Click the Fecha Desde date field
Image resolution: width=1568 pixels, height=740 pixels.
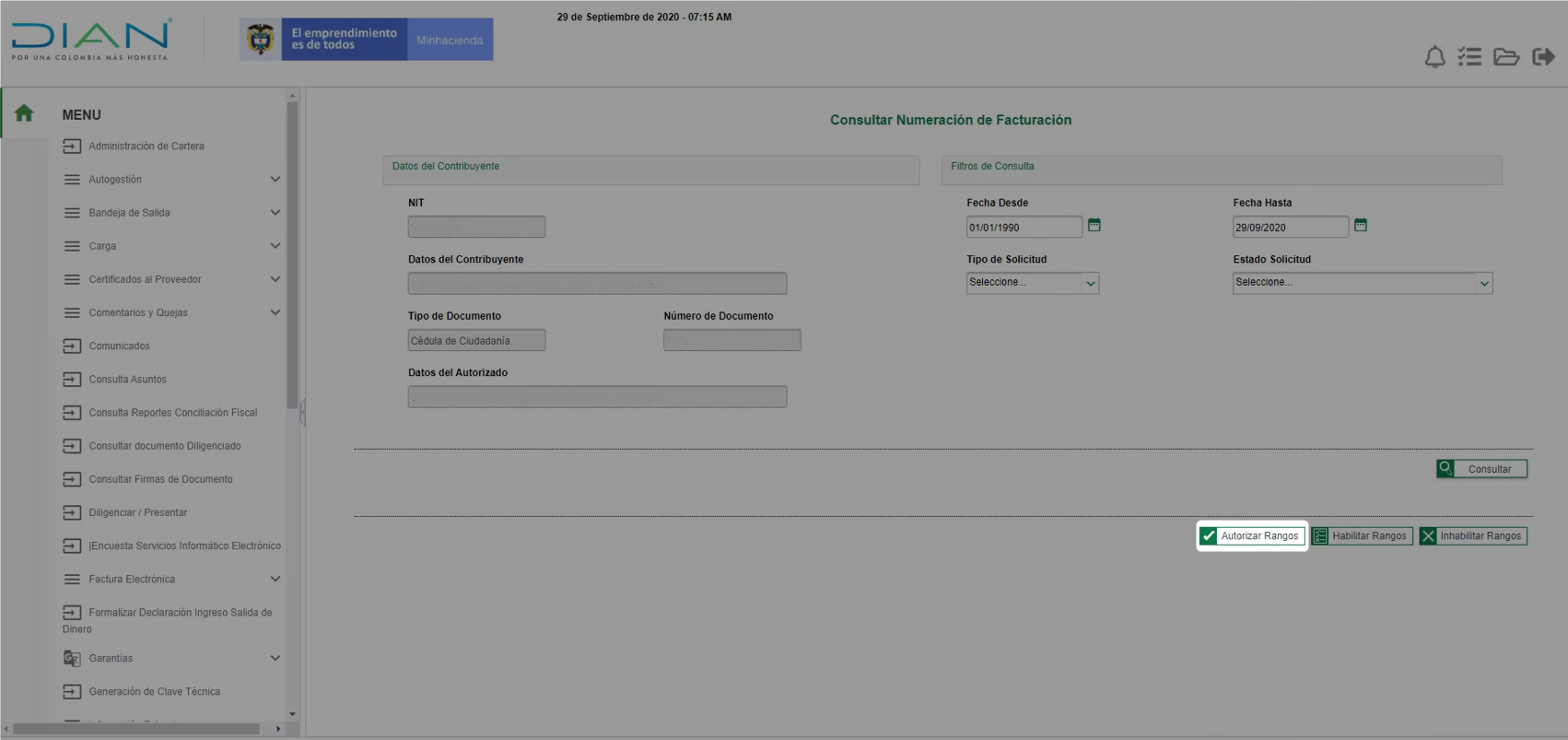click(x=1023, y=228)
